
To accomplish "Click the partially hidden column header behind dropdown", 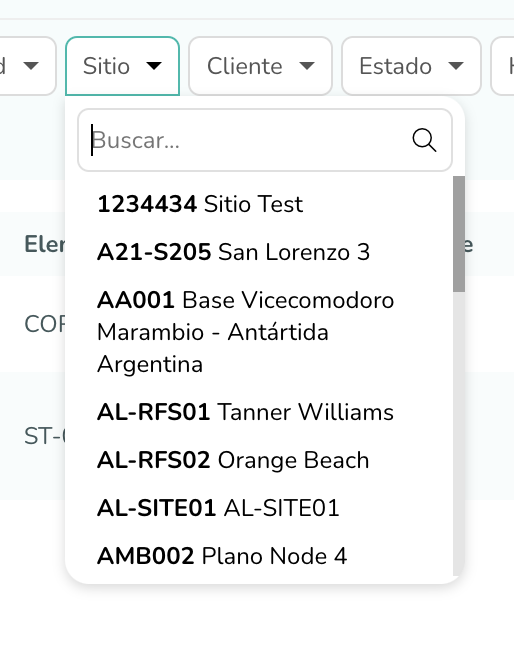I will pyautogui.click(x=45, y=244).
